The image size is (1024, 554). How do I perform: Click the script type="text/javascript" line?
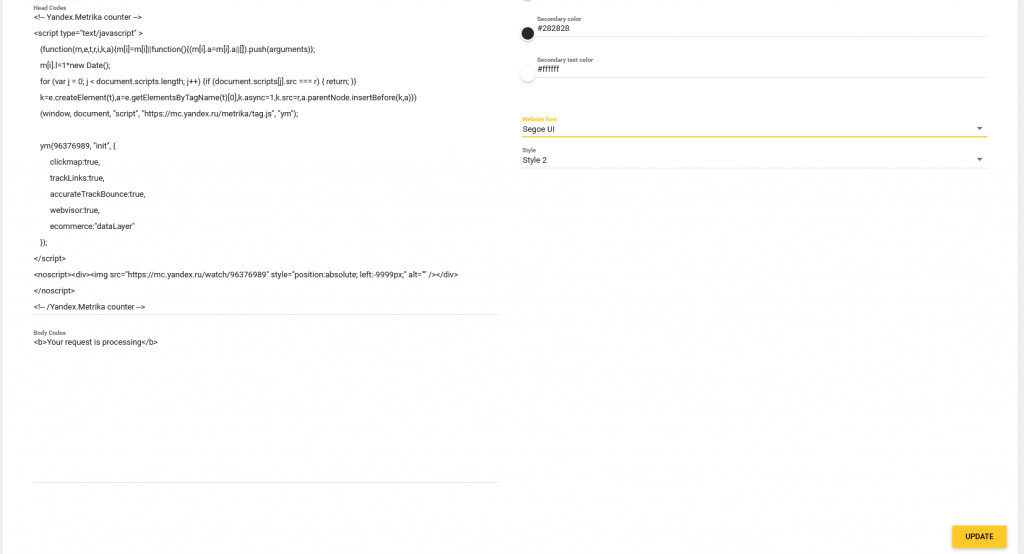88,33
